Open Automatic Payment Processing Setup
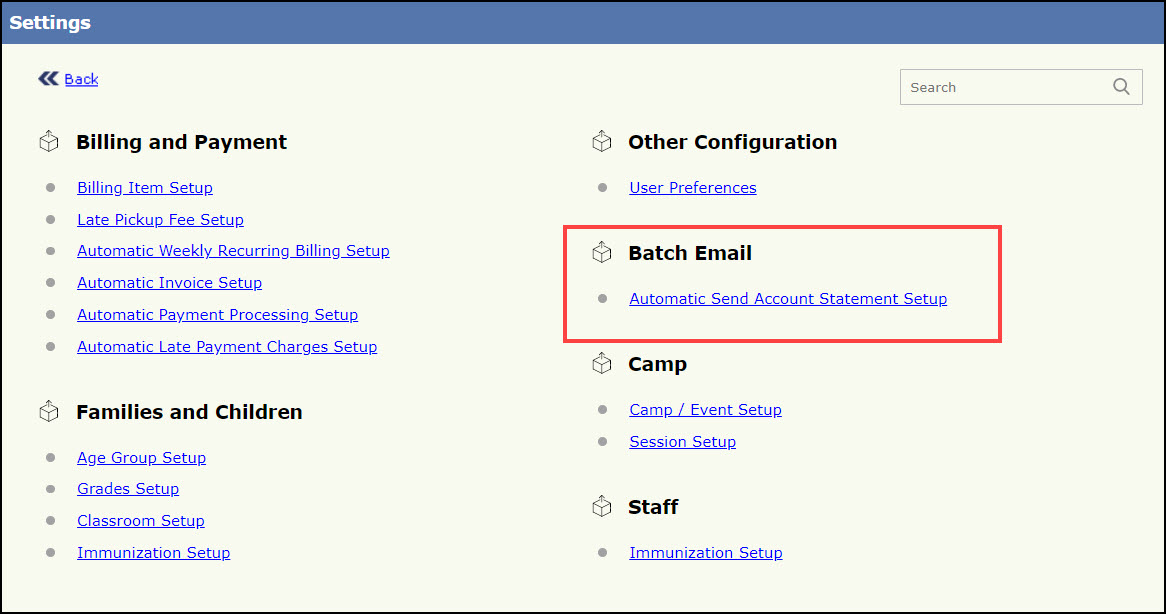1166x614 pixels. coord(217,315)
